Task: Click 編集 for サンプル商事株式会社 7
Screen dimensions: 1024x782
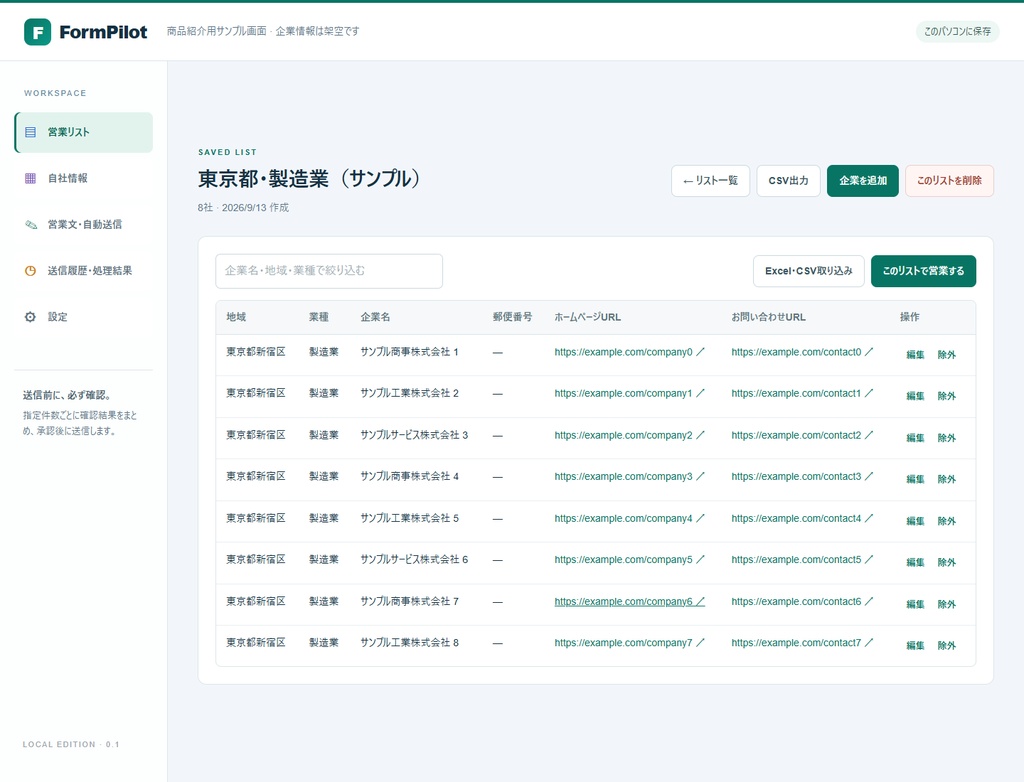Action: pos(915,604)
